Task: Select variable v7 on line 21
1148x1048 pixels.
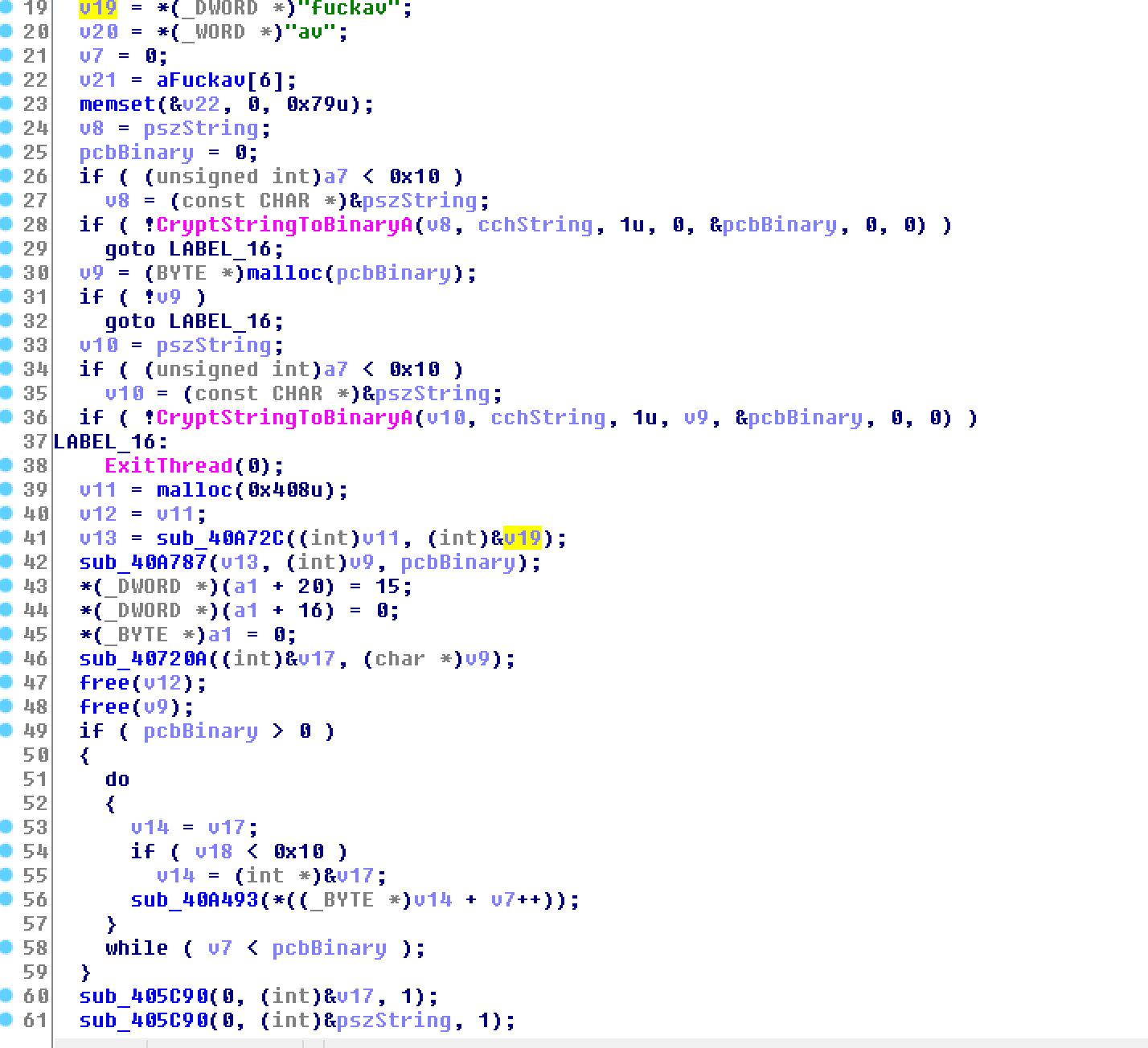Action: [92, 56]
